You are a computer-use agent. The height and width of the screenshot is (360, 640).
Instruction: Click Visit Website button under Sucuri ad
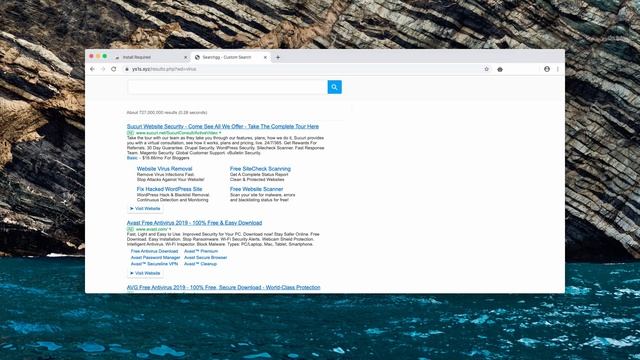[145, 209]
